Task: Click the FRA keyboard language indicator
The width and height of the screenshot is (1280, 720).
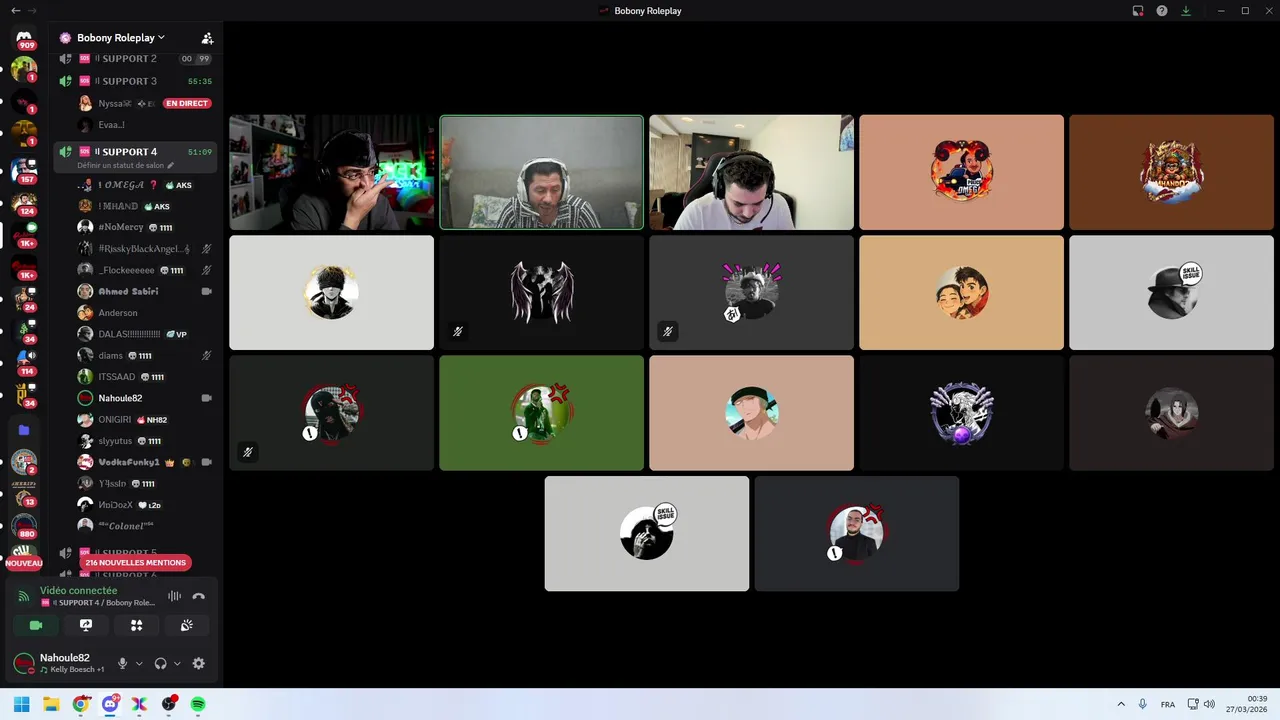Action: (x=1168, y=704)
